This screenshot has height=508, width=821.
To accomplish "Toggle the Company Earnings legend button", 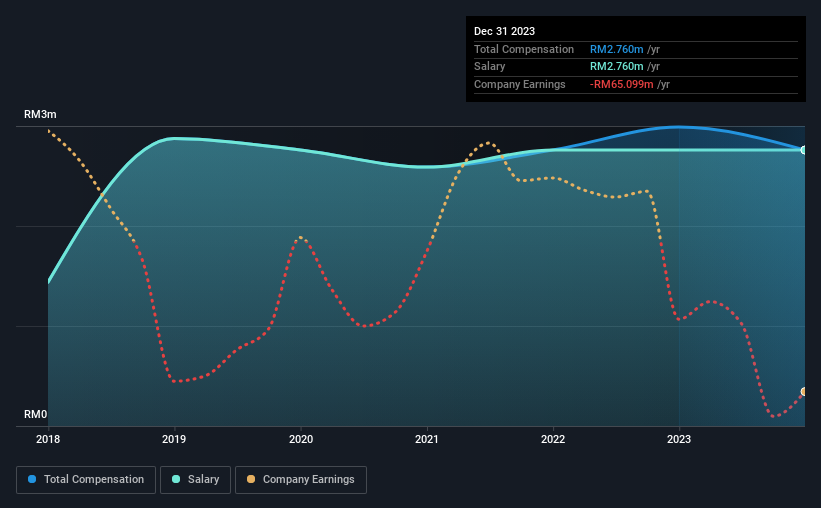I will [301, 480].
